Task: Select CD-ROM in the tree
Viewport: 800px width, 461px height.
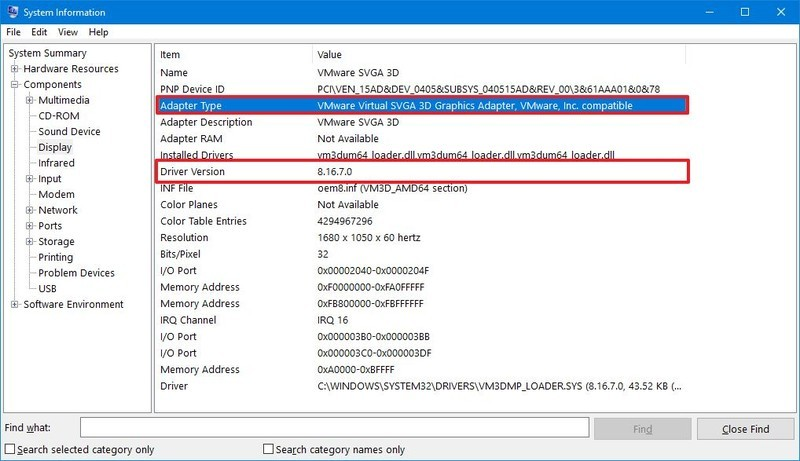Action: click(x=59, y=116)
